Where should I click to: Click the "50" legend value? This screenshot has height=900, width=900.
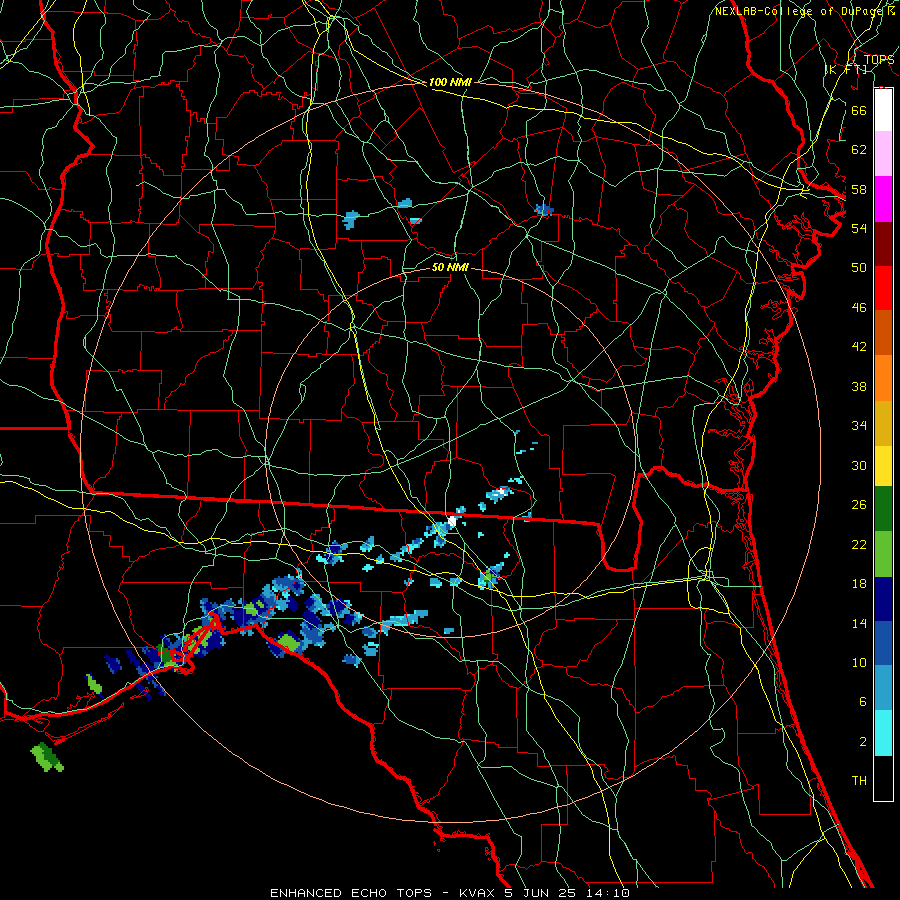(859, 267)
